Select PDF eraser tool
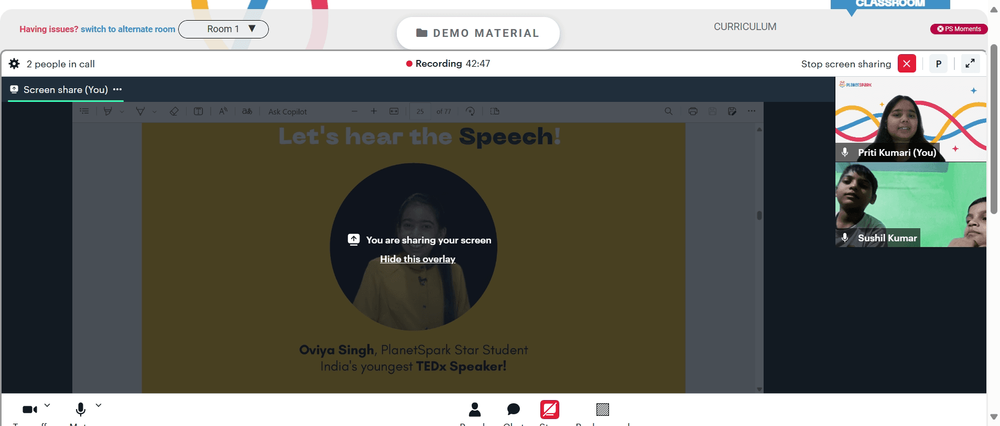This screenshot has width=1000, height=426. [x=173, y=111]
